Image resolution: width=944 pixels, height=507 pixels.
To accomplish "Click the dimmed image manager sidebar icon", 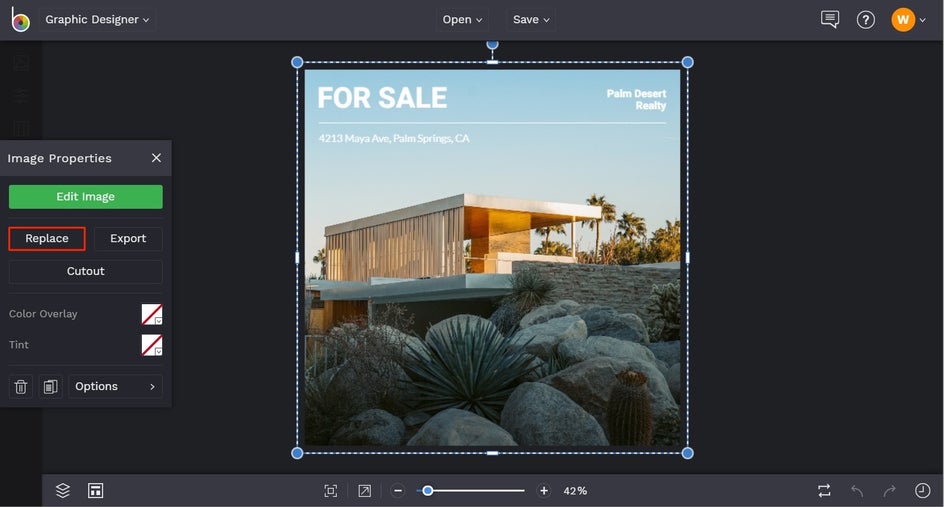I will [21, 63].
